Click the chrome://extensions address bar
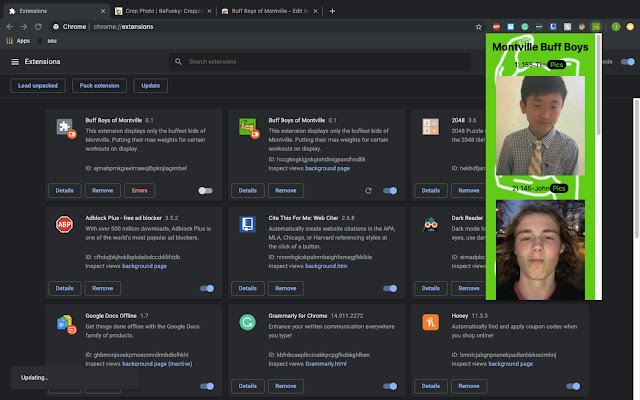640x400 pixels. [x=265, y=27]
